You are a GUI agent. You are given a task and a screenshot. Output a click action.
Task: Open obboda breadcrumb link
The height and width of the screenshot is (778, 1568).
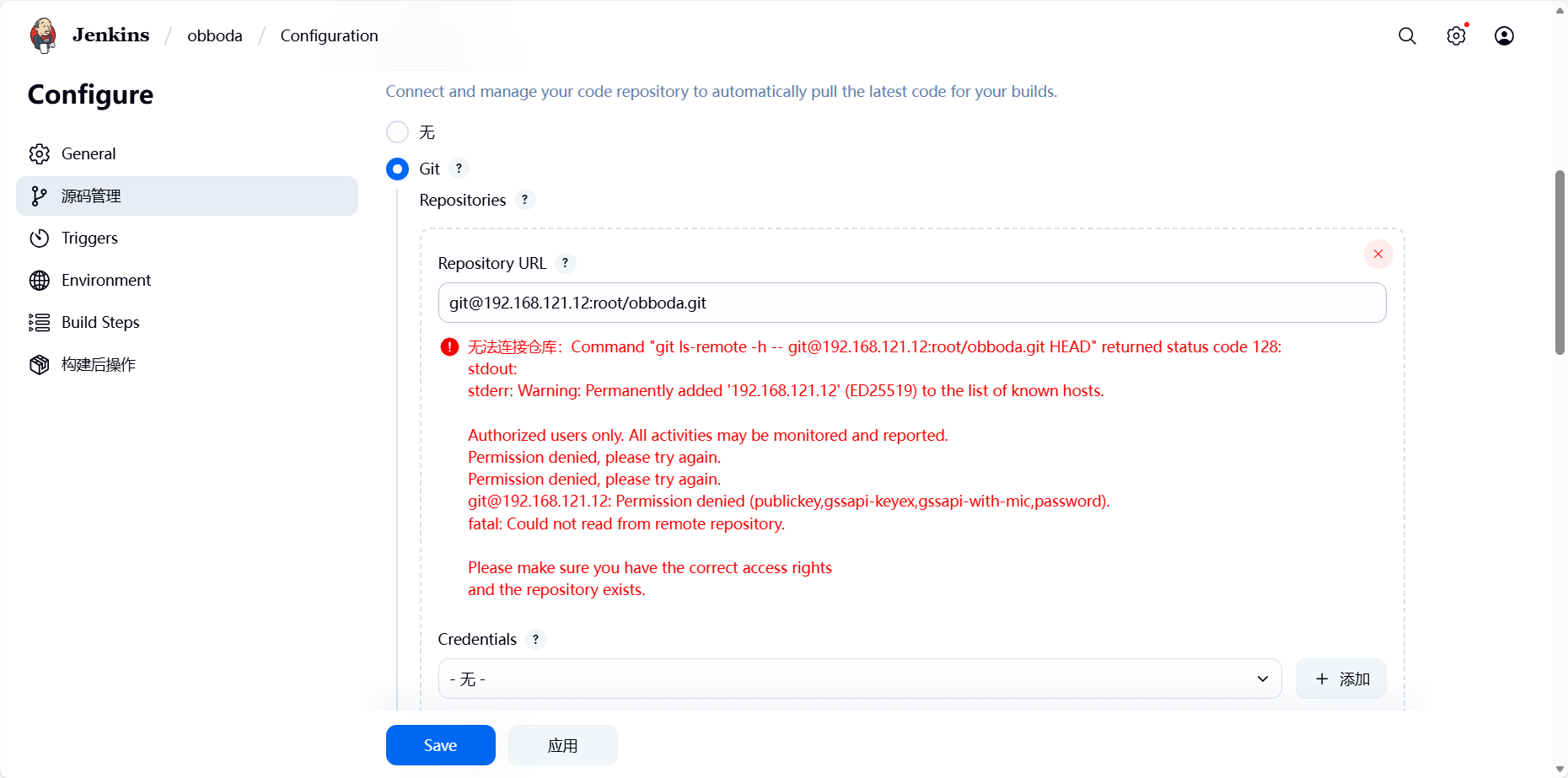click(x=215, y=35)
